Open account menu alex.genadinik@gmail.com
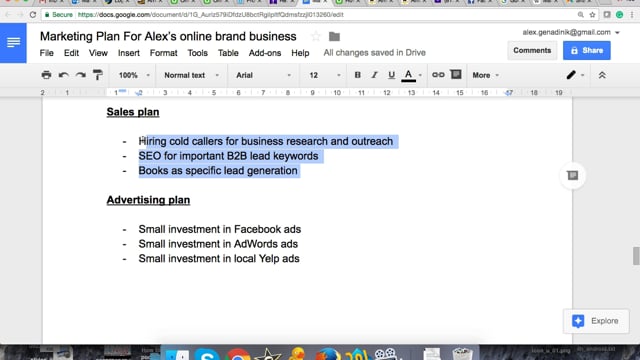640x360 pixels. [x=571, y=32]
